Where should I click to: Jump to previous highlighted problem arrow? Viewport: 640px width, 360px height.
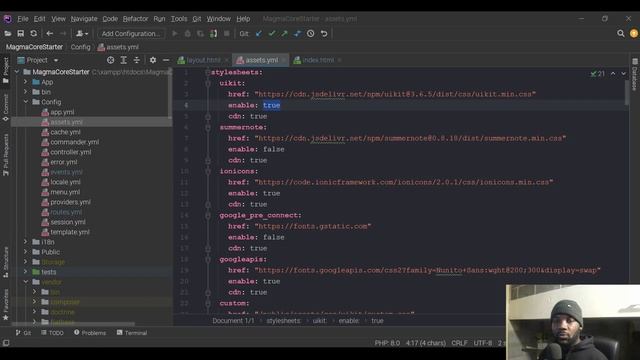coord(613,73)
